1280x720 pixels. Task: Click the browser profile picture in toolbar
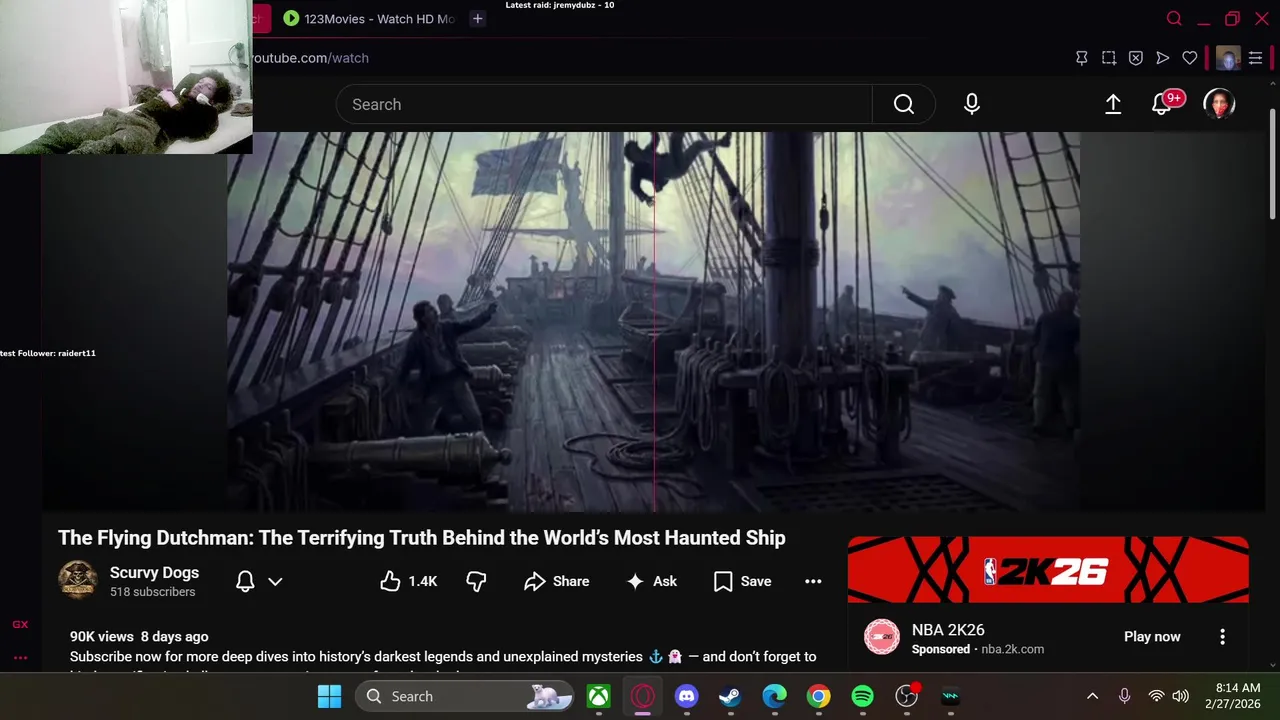1228,58
